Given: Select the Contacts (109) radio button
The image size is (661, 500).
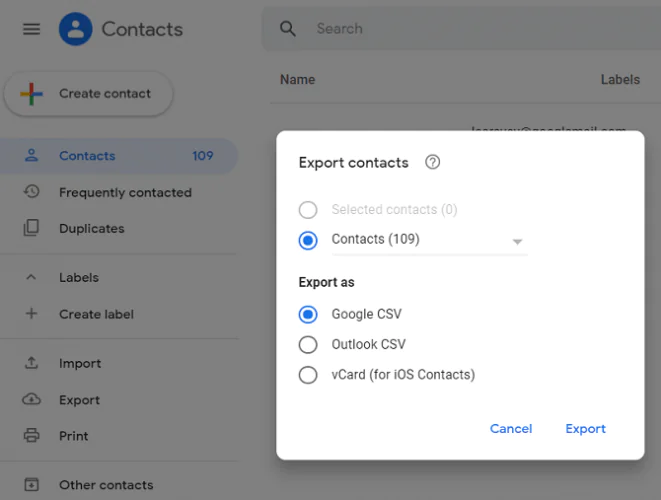Looking at the screenshot, I should [308, 240].
